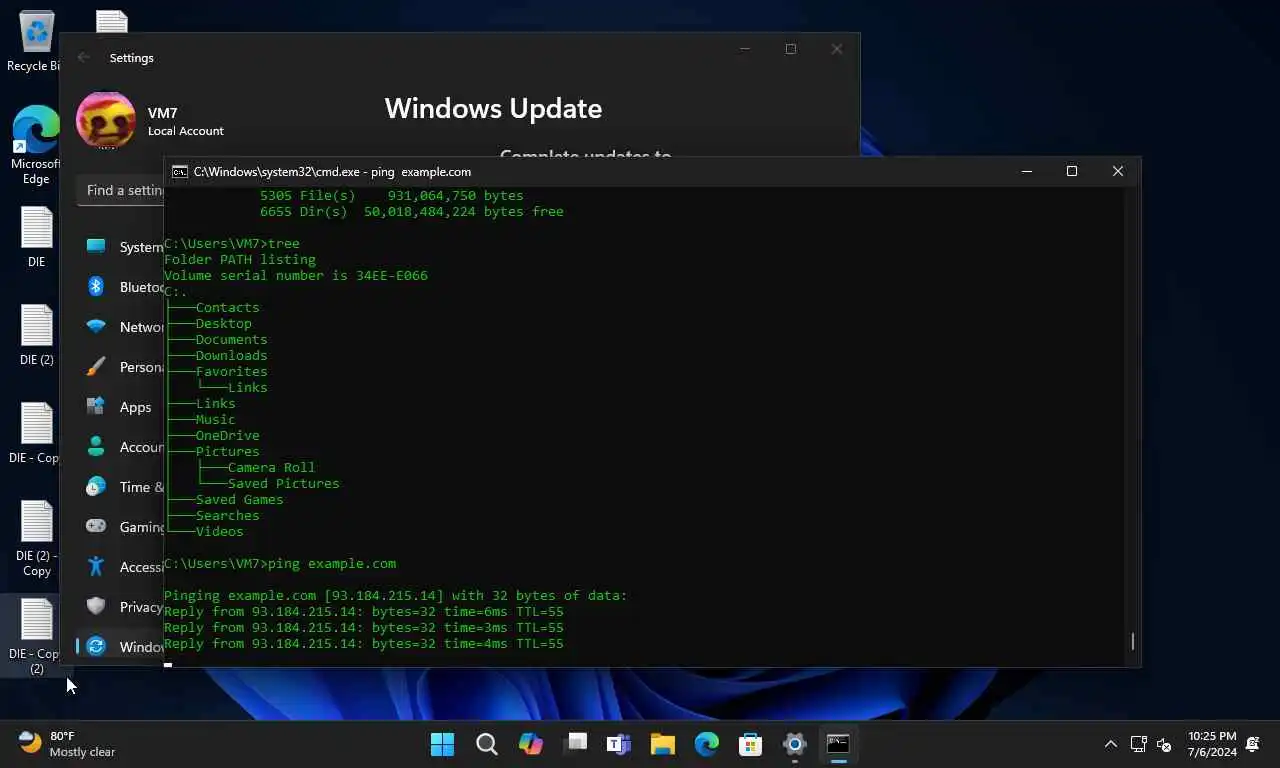Click the cmd.exe window title text
Image resolution: width=1280 pixels, height=768 pixels.
tap(332, 172)
